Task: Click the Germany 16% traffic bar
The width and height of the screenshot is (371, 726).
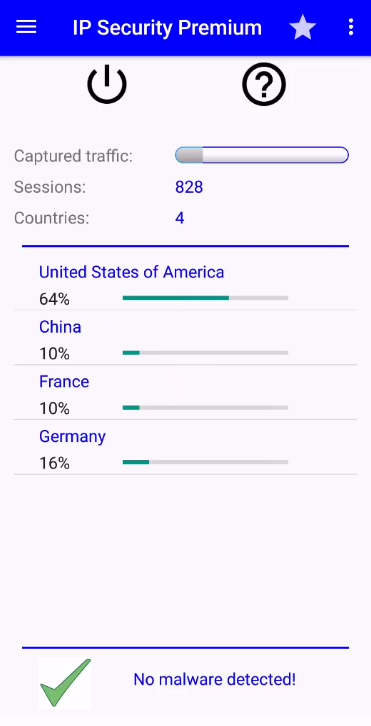Action: coord(205,462)
